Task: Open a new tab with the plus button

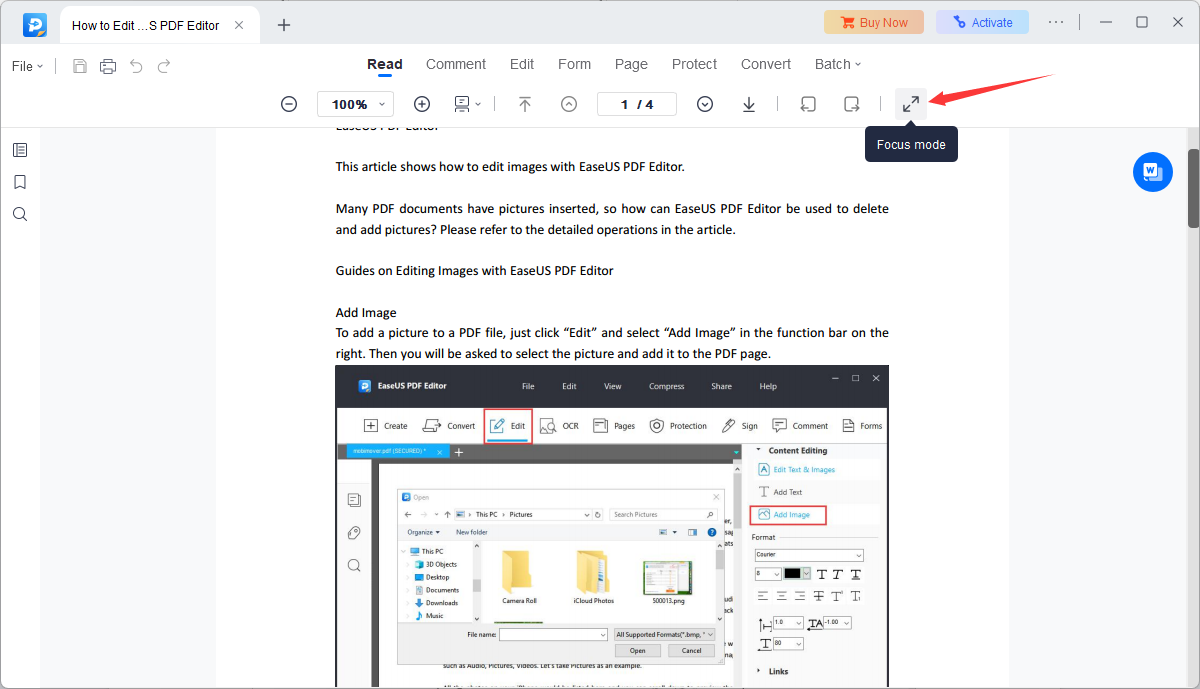Action: (x=284, y=25)
